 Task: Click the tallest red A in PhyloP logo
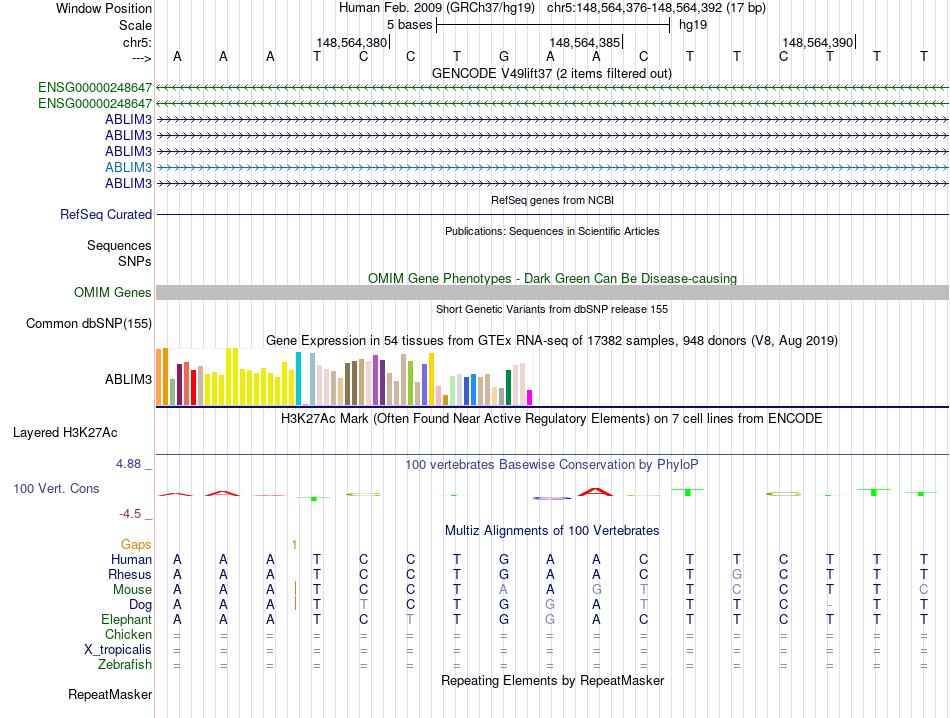(596, 491)
